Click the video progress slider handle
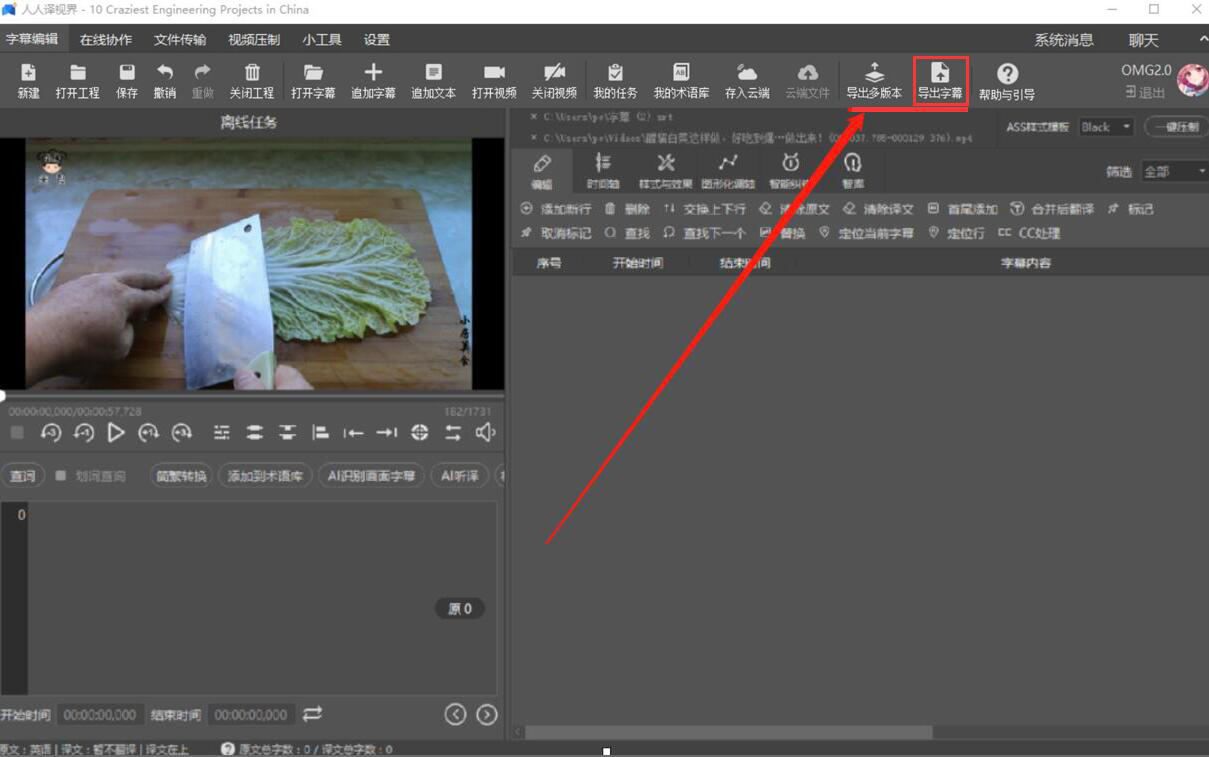The height and width of the screenshot is (757, 1209). point(3,396)
